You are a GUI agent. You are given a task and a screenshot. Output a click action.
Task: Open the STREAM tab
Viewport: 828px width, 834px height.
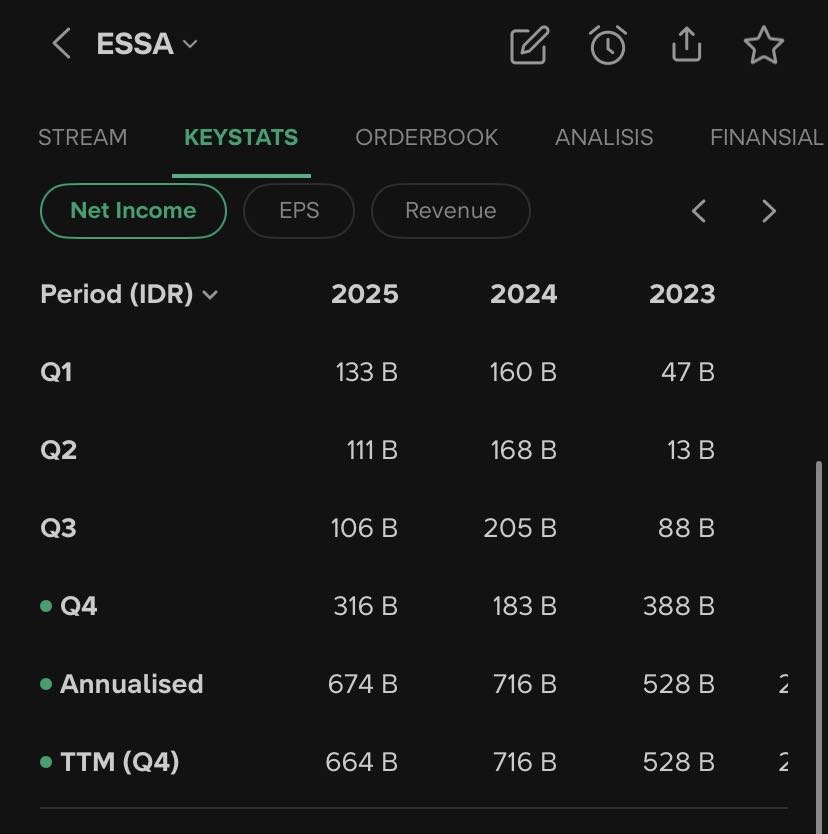click(82, 138)
